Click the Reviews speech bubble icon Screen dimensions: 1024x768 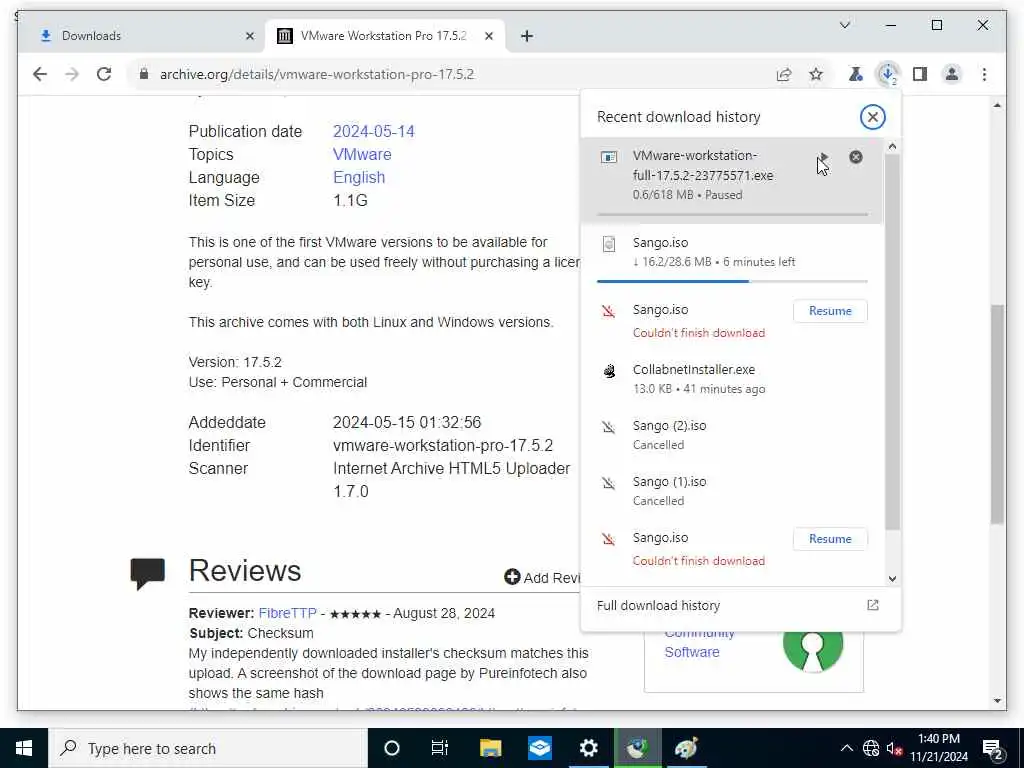(x=148, y=573)
